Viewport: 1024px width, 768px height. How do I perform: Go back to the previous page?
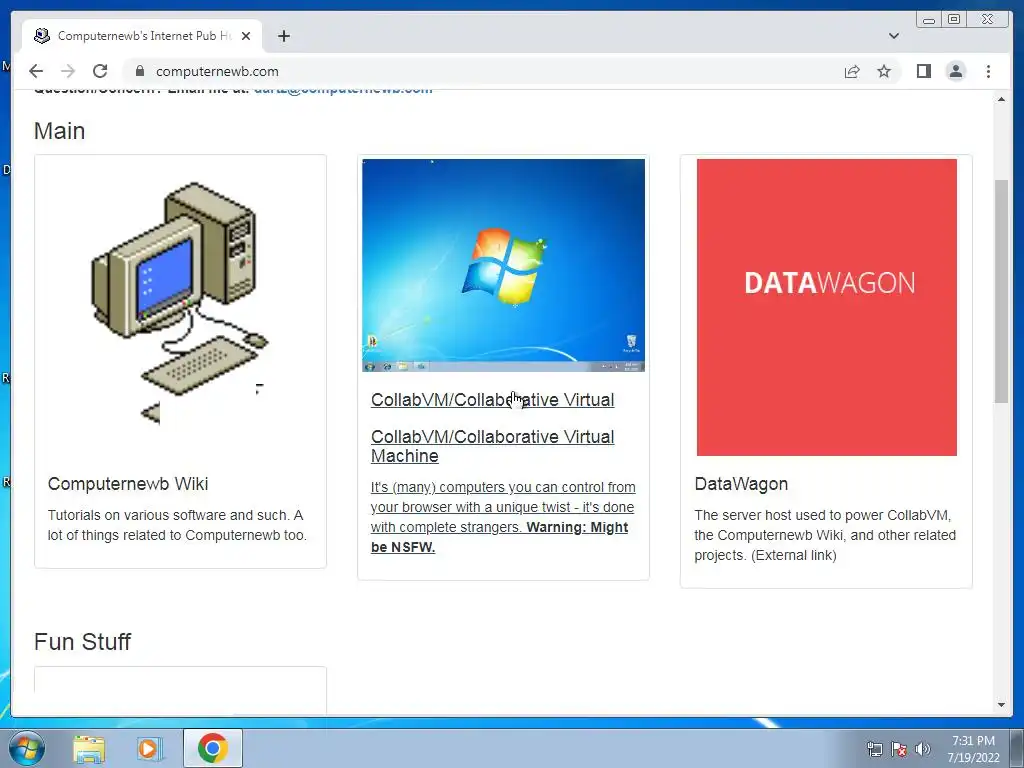tap(36, 71)
